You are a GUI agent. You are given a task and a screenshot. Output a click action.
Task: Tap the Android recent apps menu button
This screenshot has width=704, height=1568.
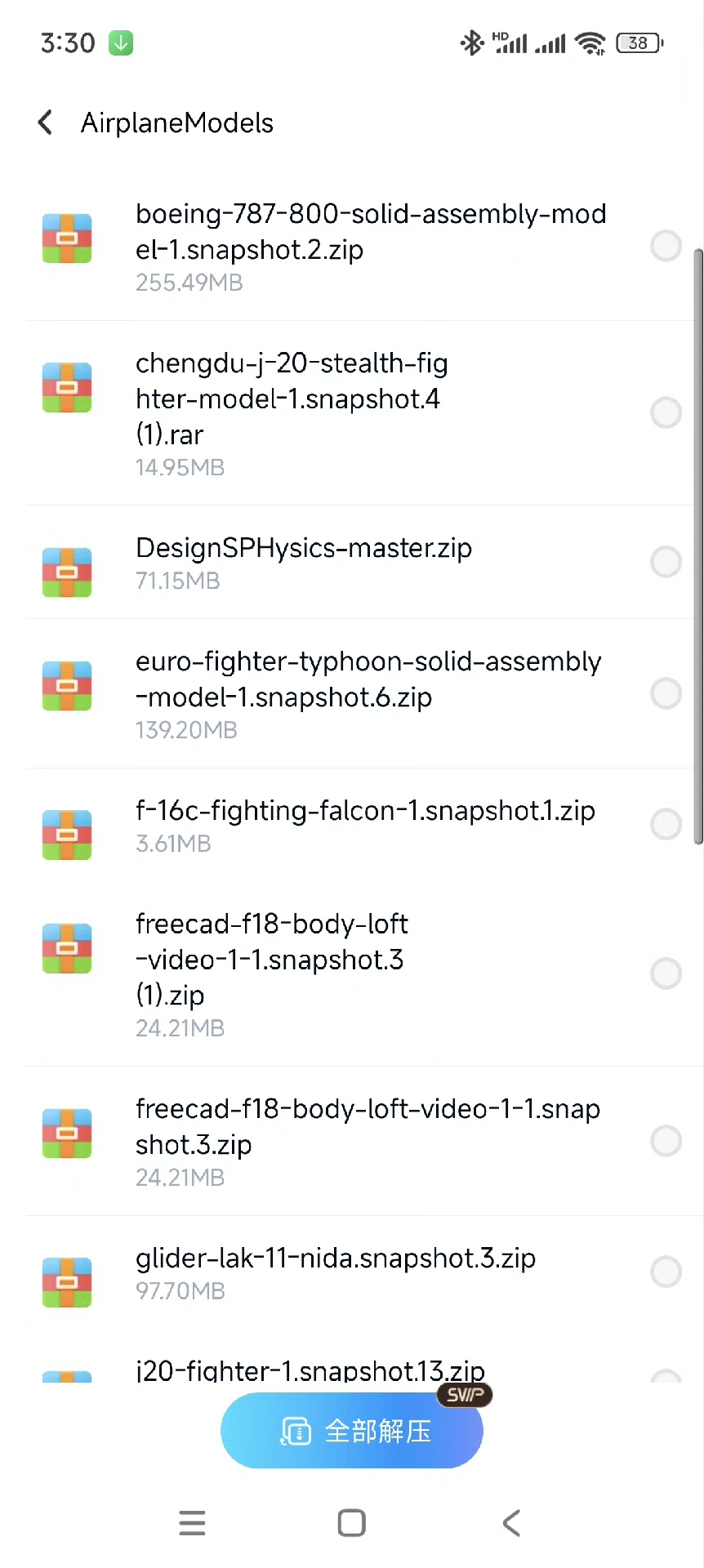(x=192, y=1523)
